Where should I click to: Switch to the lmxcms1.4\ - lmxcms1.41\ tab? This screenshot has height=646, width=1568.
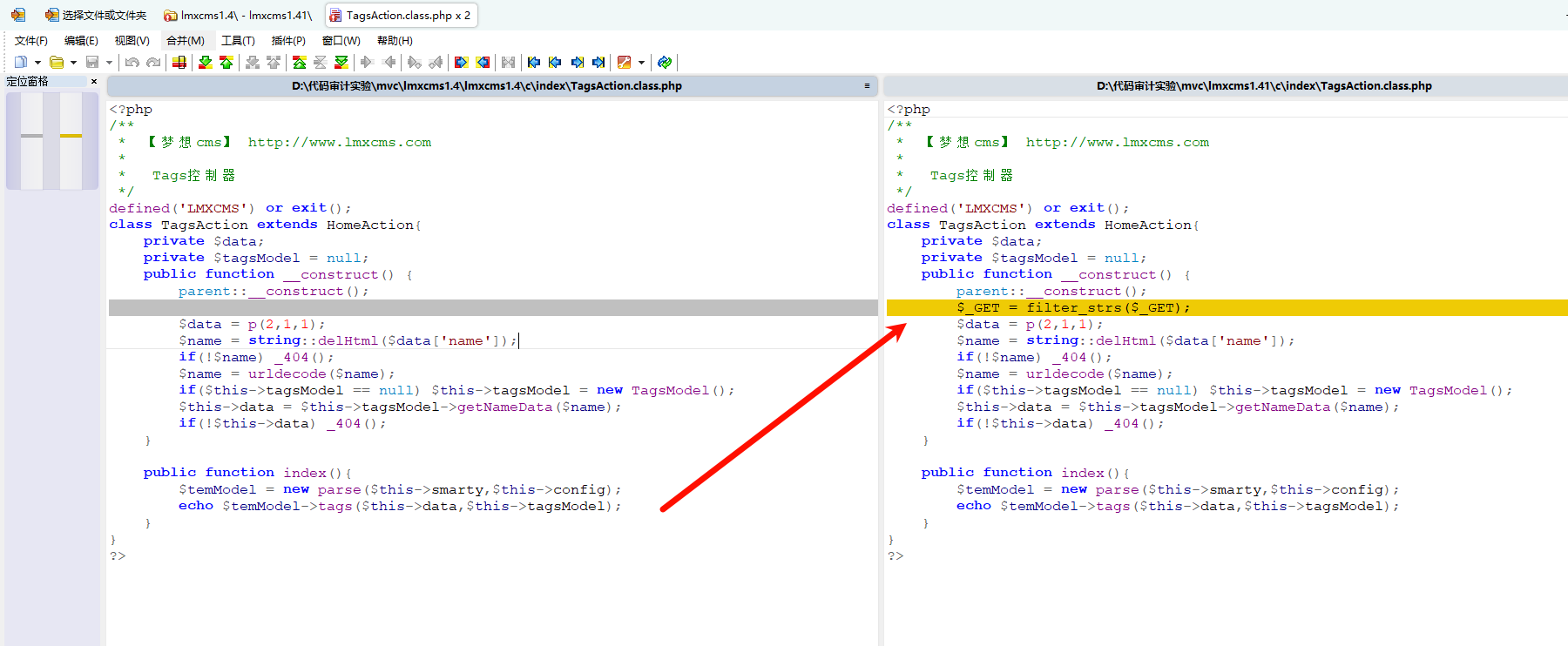coord(238,16)
